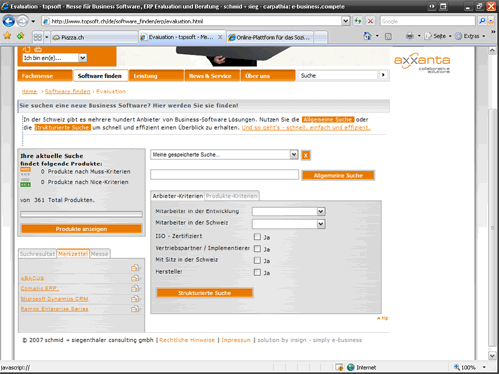Open the Ich bin ein(e) dropdown
The width and height of the screenshot is (499, 374).
(55, 58)
